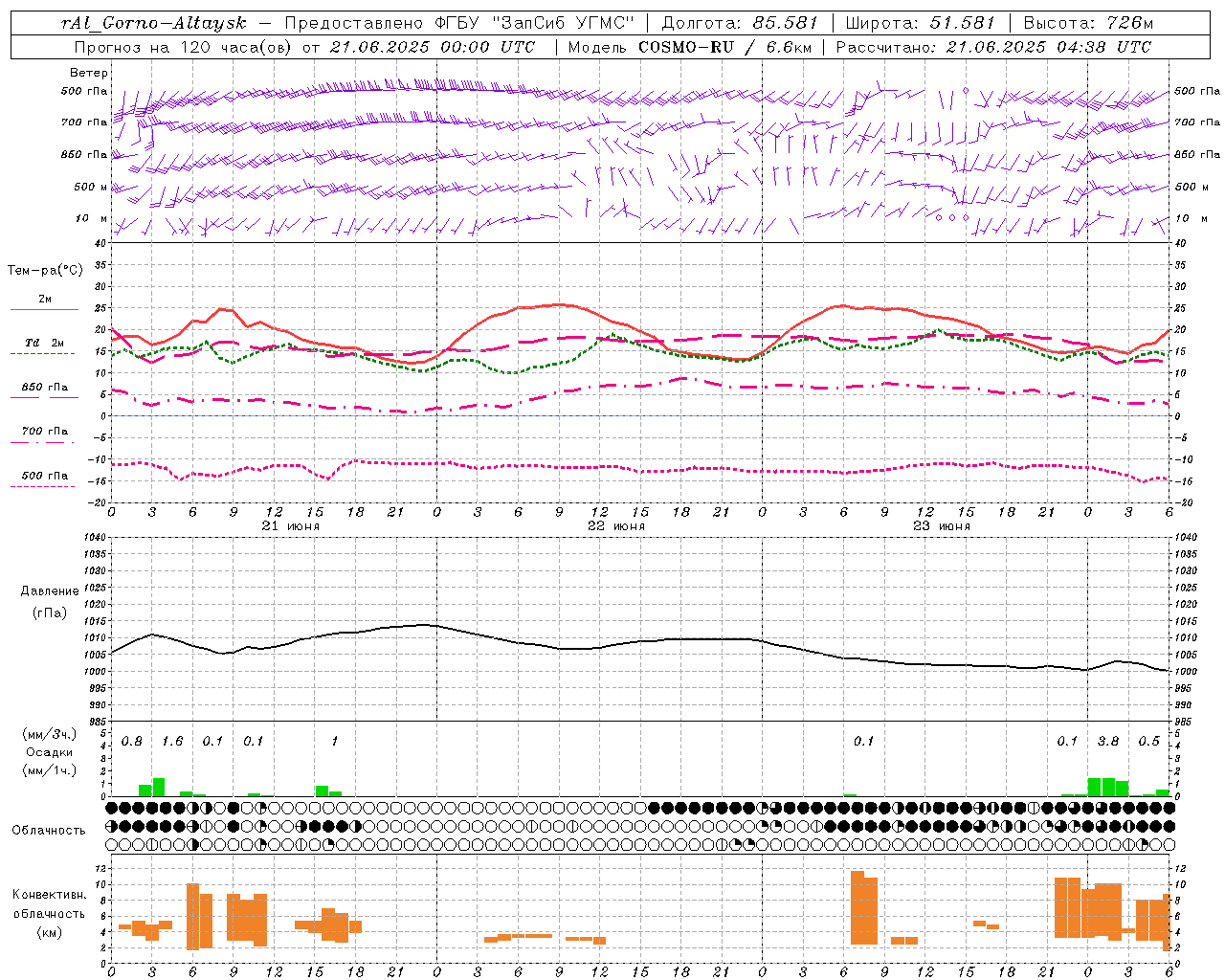Click the (мм/1ч.) precipitation unit label
The width and height of the screenshot is (1225, 980).
tap(50, 770)
